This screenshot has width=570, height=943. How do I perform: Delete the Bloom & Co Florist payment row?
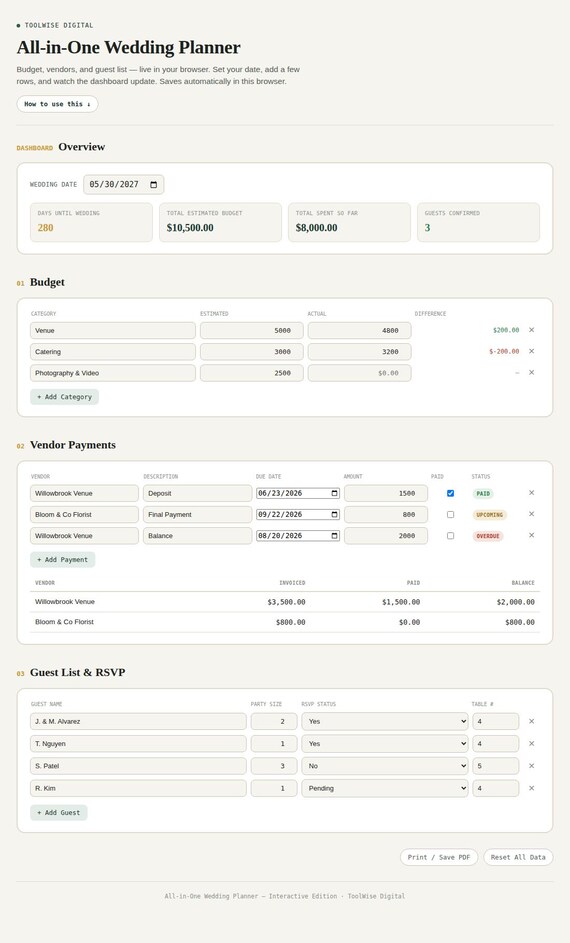click(x=532, y=514)
